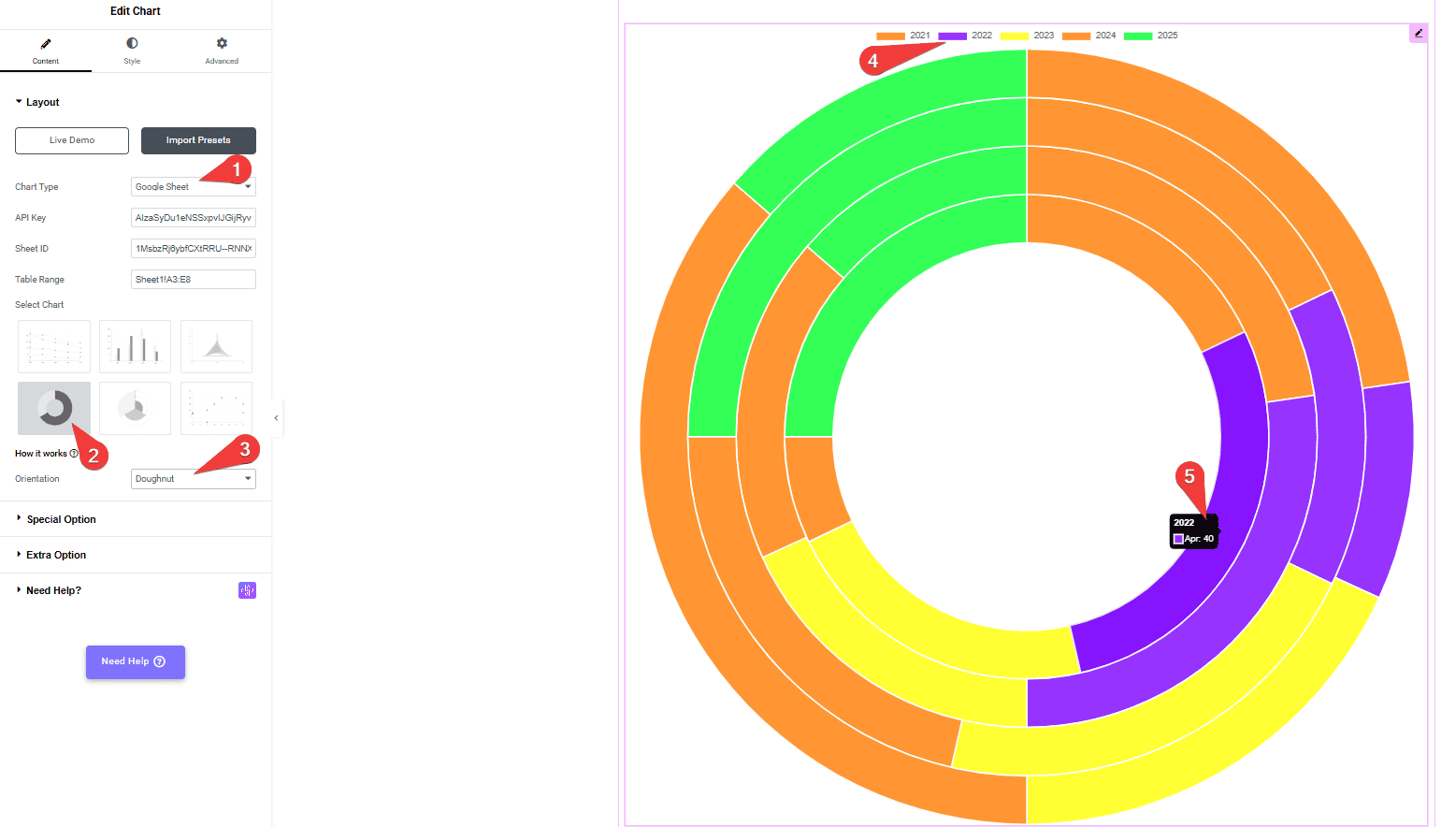Viewport: 1456px width, 827px height.
Task: Click the purple help icon beside Need Help section
Action: click(247, 590)
